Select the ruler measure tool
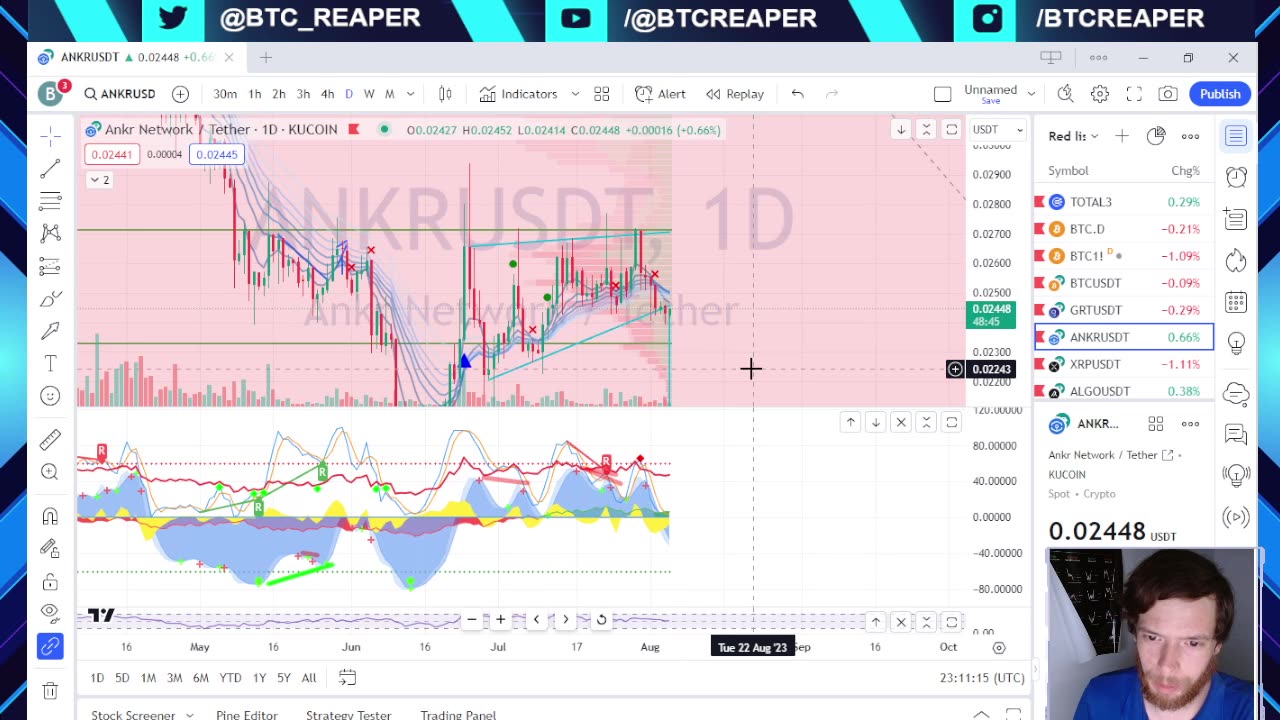The image size is (1280, 720). [50, 440]
